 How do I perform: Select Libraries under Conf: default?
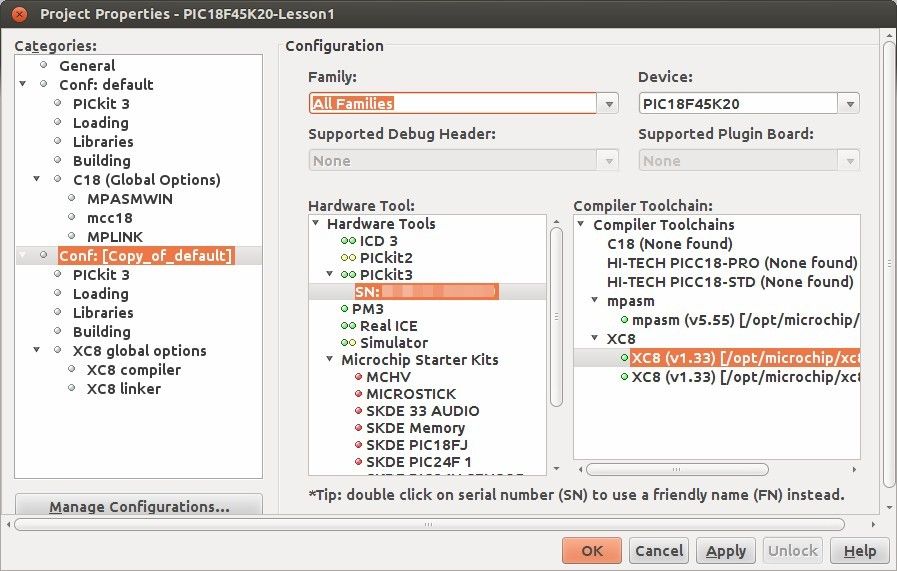tap(103, 142)
